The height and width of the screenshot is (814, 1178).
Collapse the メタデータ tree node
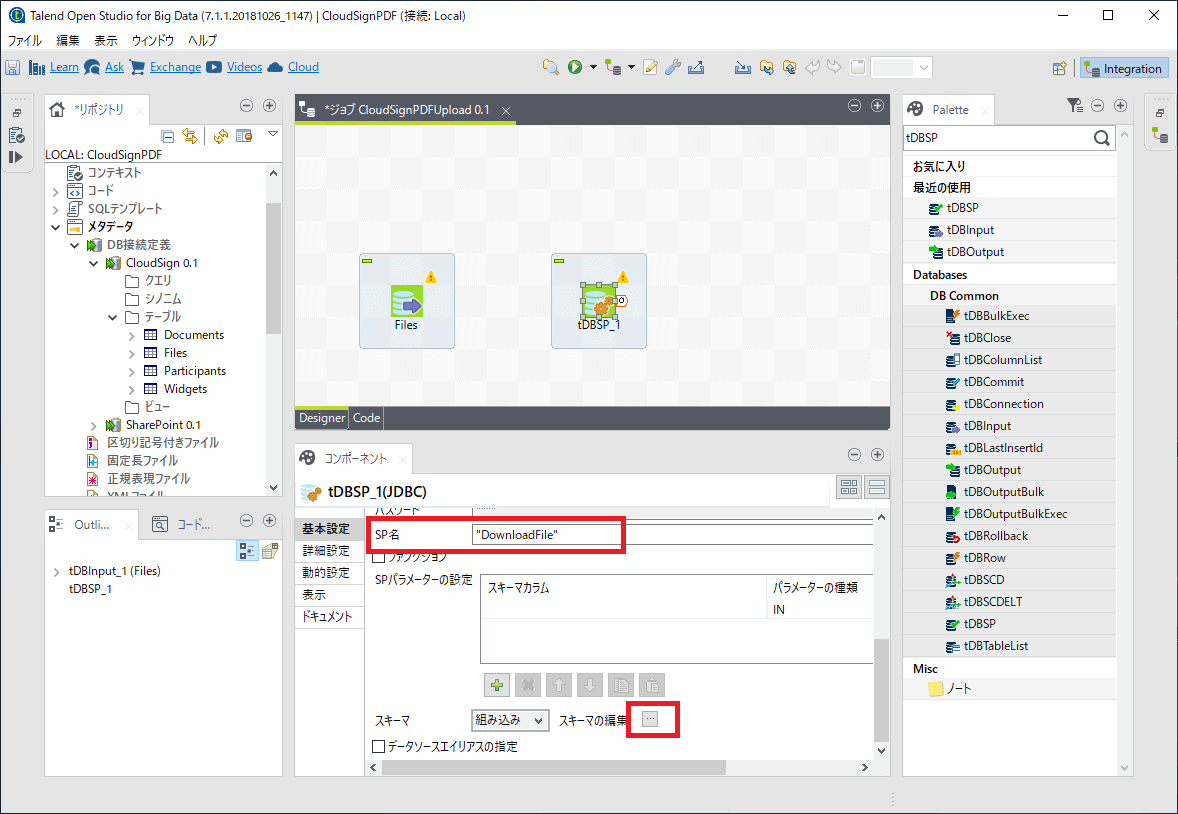(56, 227)
